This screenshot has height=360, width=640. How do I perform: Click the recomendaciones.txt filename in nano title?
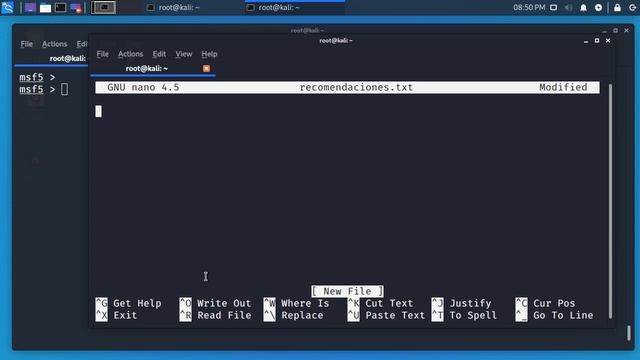click(356, 87)
